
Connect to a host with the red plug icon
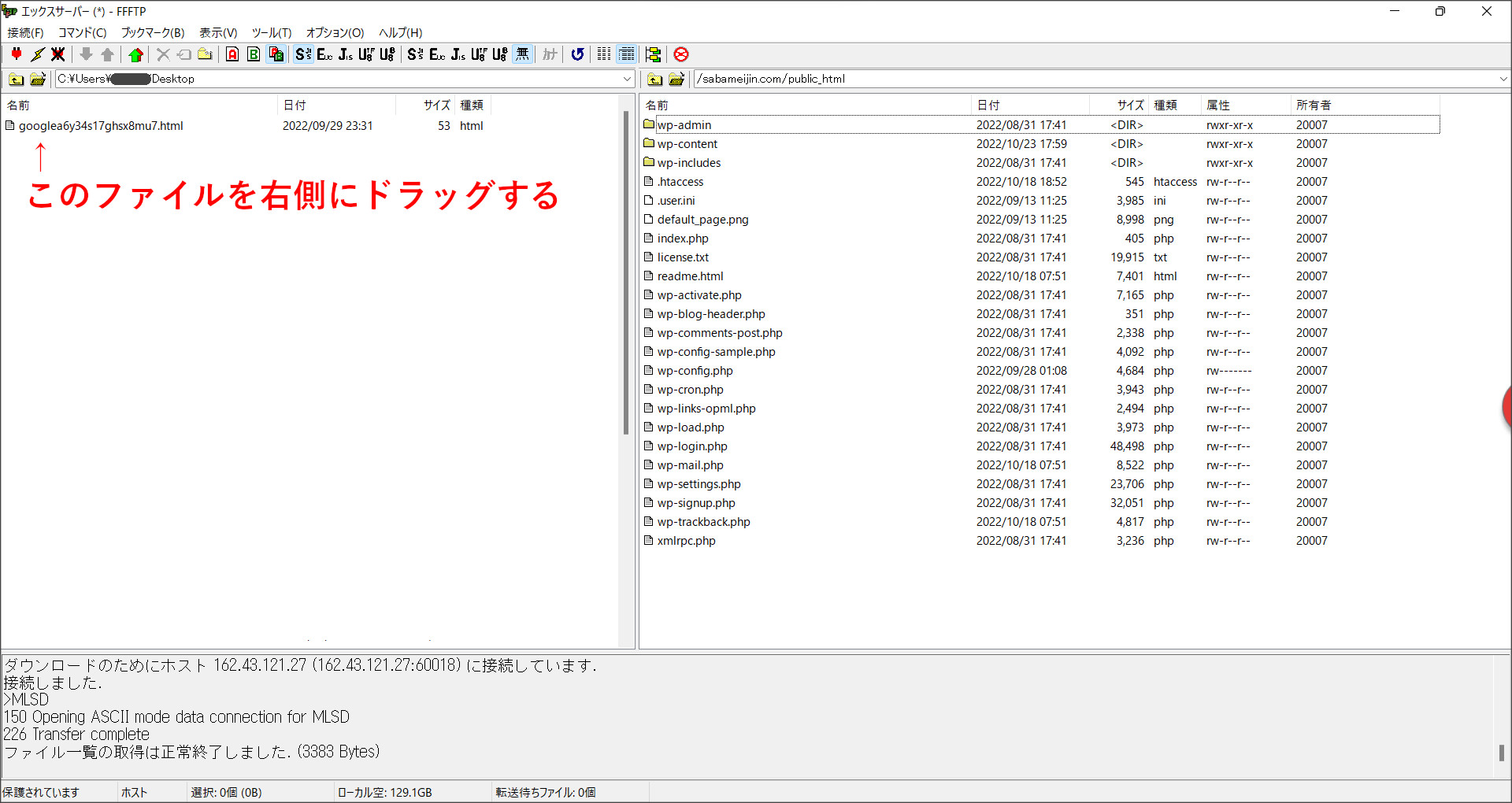[x=17, y=54]
